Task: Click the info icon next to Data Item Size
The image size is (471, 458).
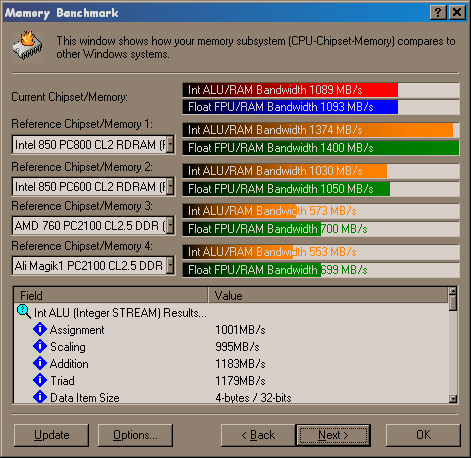Action: click(40, 397)
